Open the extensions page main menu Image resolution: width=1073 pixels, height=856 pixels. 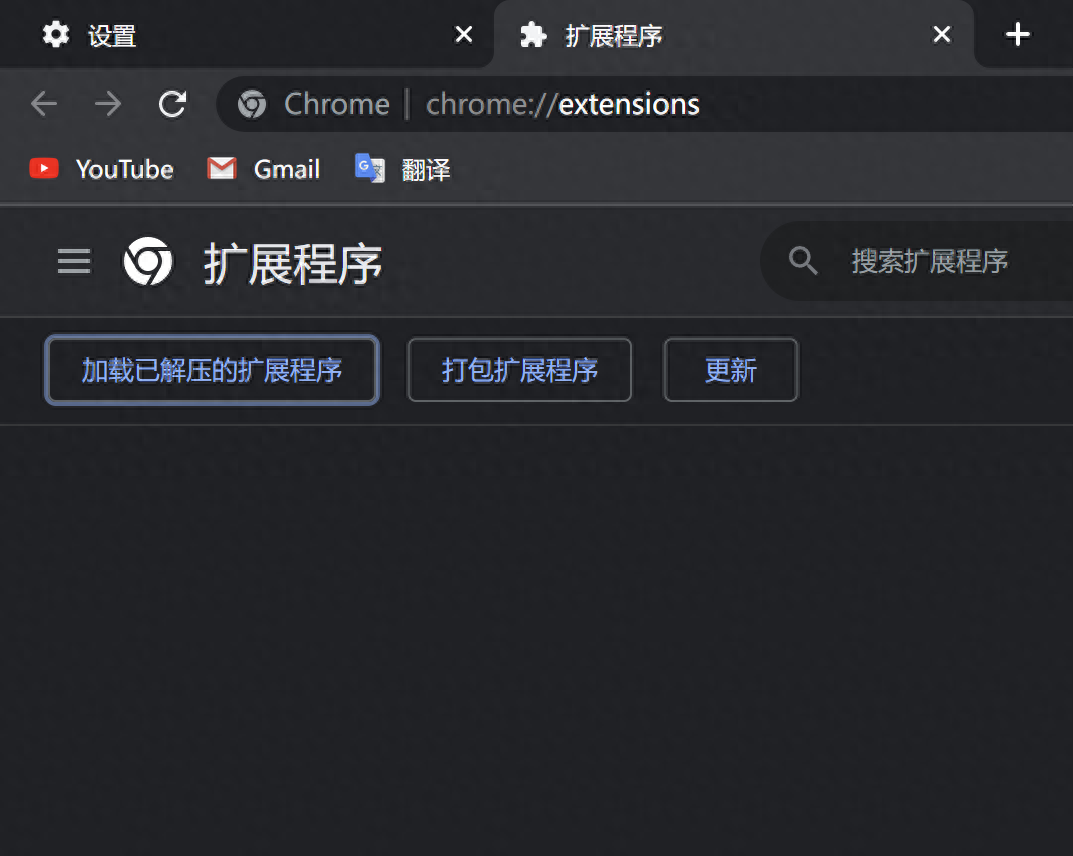(73, 261)
